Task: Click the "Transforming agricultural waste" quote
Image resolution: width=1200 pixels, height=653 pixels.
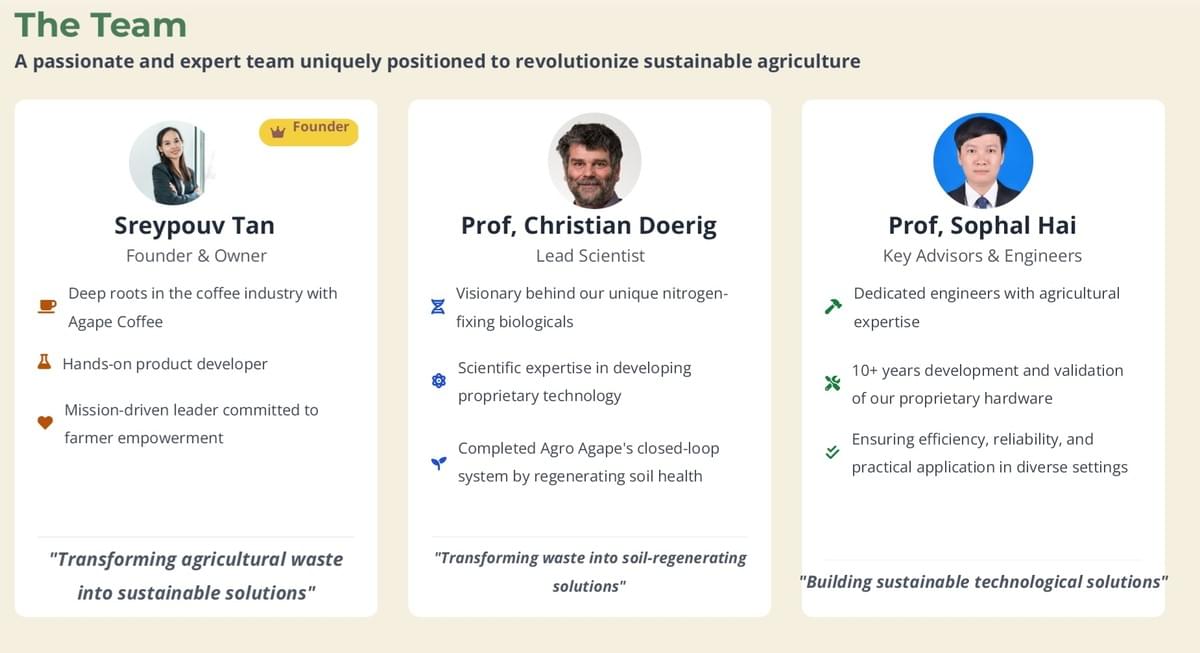Action: (x=196, y=576)
